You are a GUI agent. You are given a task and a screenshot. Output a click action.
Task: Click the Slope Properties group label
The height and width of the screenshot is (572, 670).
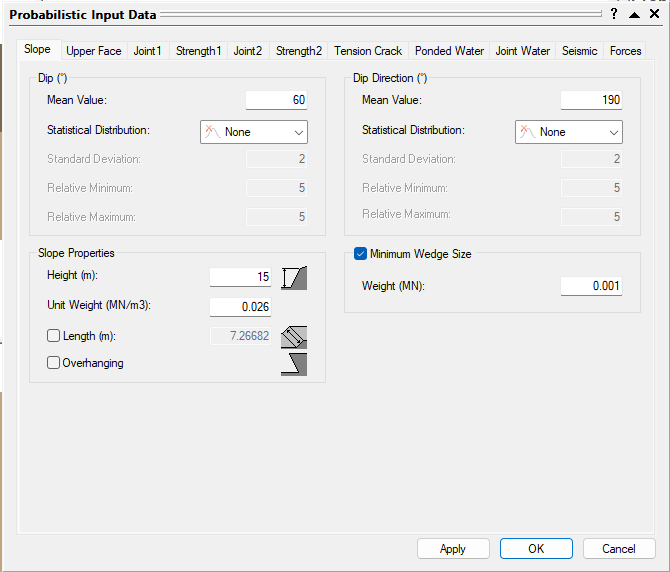coord(76,253)
